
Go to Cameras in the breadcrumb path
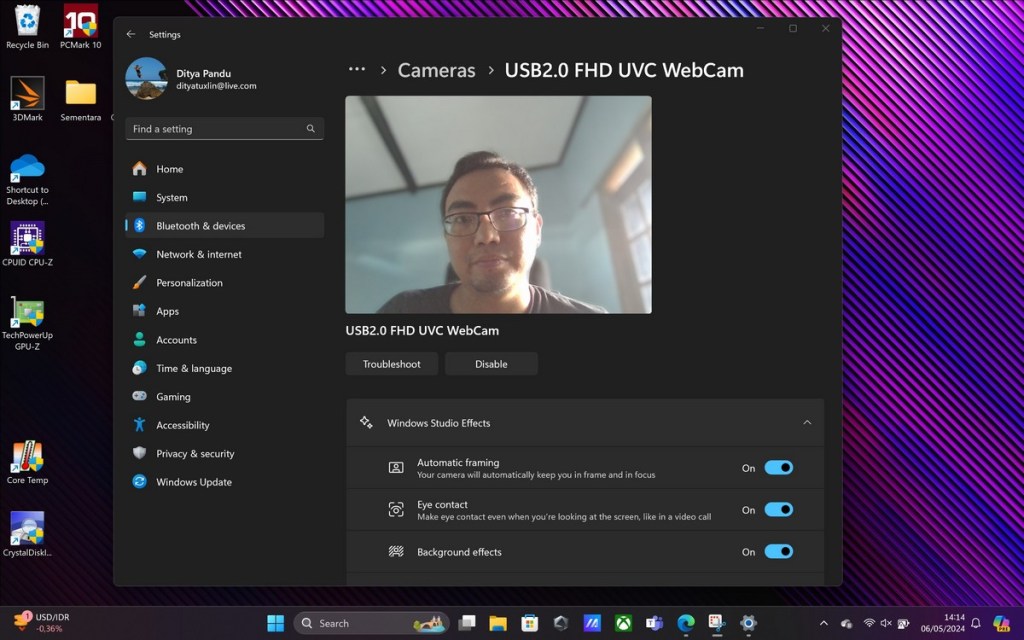click(437, 70)
